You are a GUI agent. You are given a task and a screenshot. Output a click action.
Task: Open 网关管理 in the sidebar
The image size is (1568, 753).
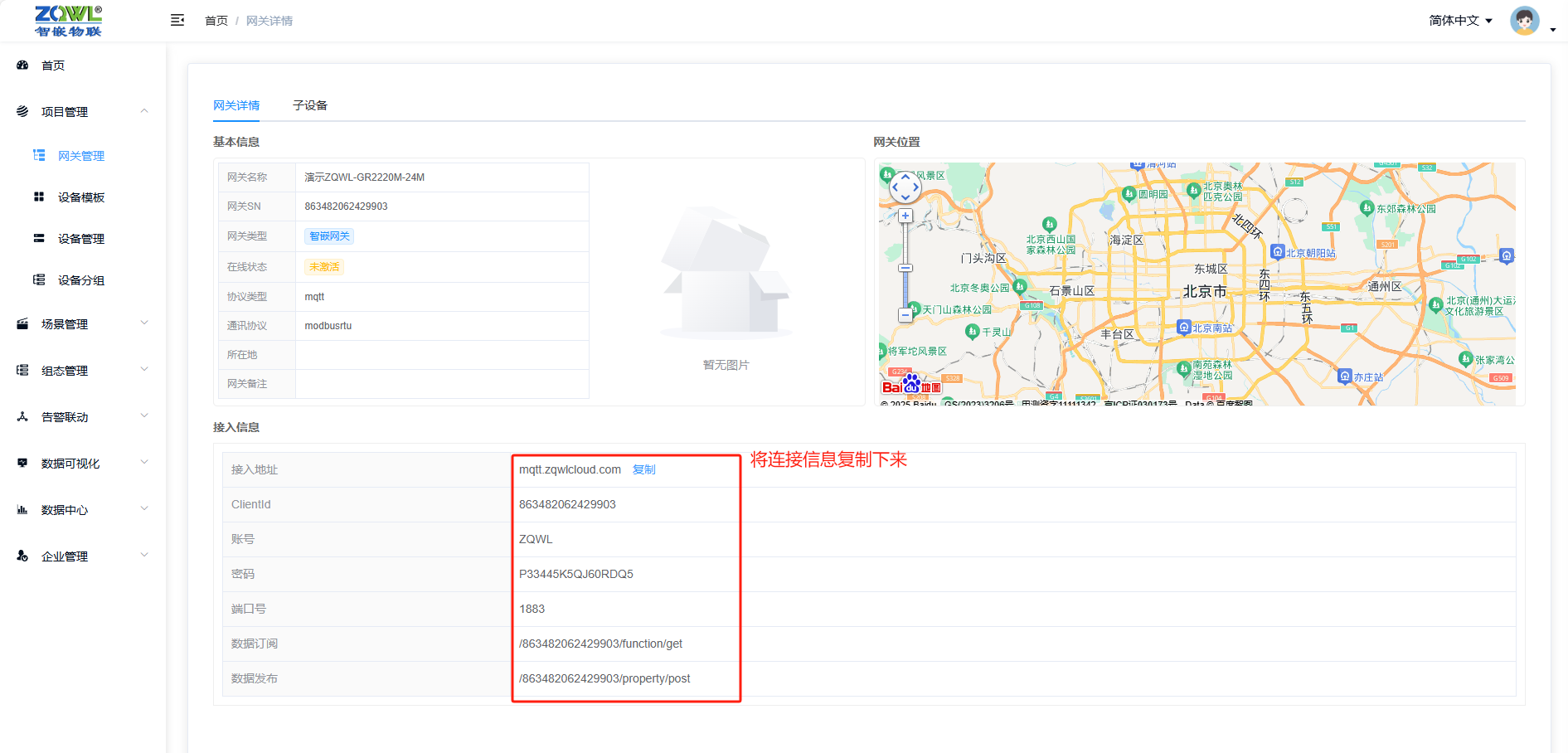pos(81,156)
